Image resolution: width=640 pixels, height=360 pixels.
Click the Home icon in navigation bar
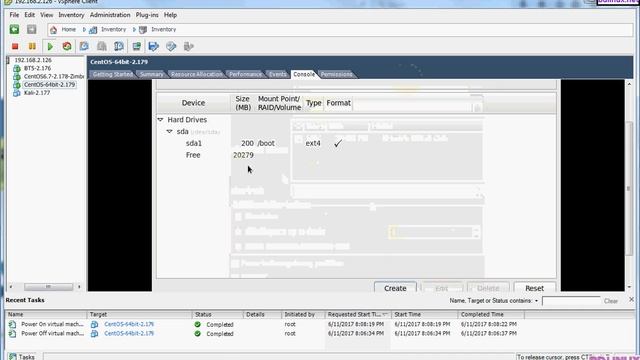click(x=53, y=30)
